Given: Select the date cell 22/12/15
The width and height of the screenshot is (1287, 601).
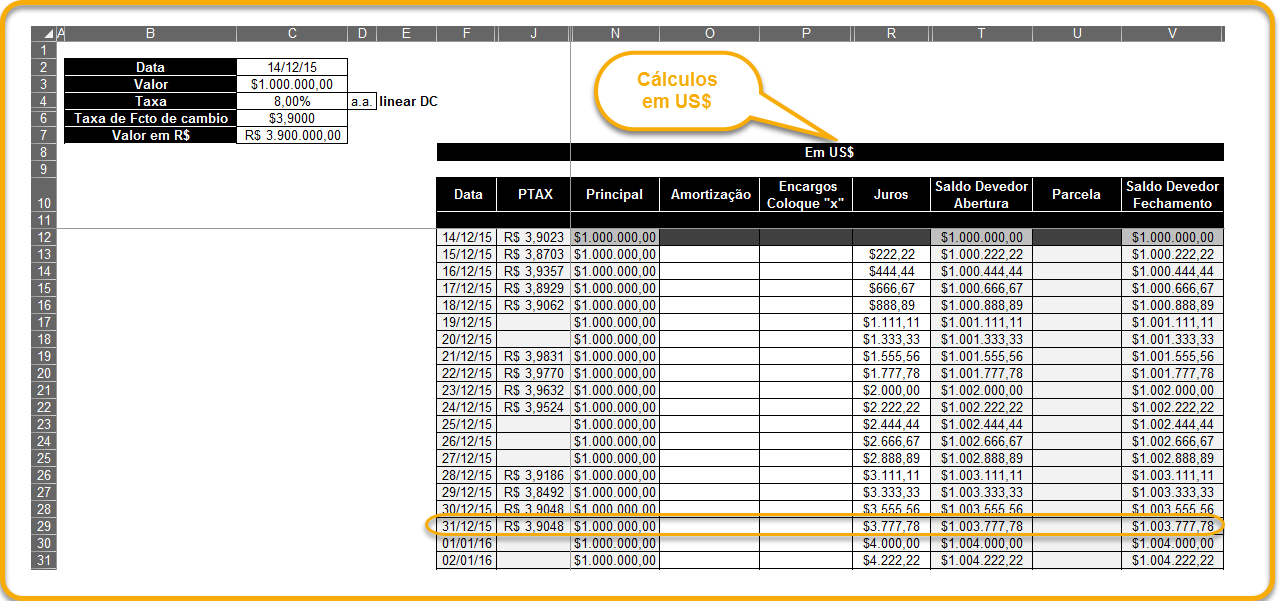Looking at the screenshot, I should click(x=467, y=373).
